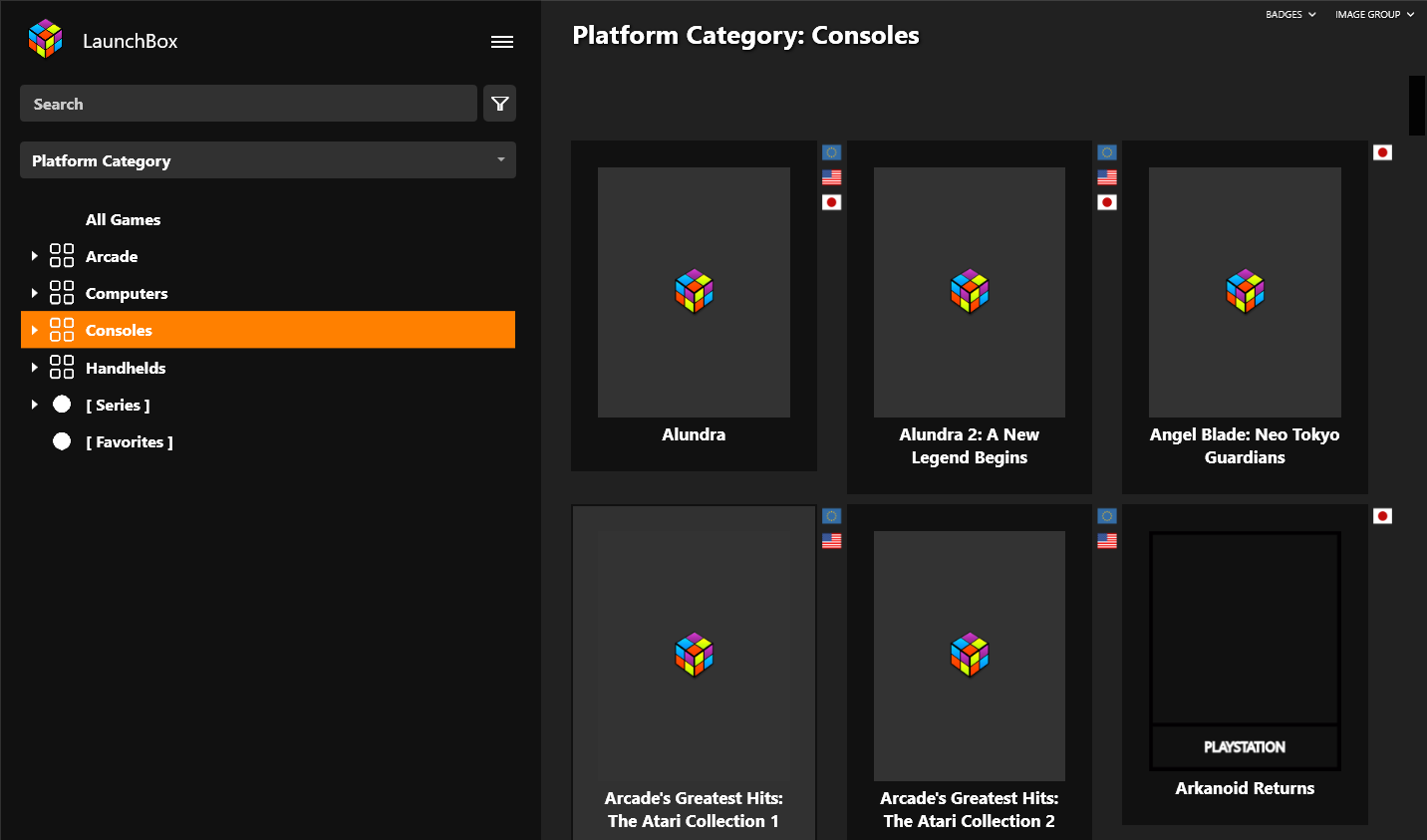This screenshot has width=1427, height=840.
Task: Expand the Arcade tree node
Action: click(34, 256)
